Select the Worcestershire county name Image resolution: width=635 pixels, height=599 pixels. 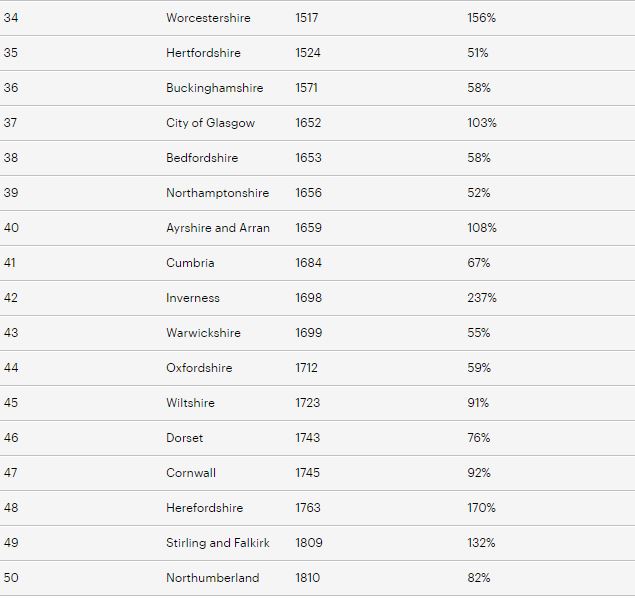click(x=208, y=18)
